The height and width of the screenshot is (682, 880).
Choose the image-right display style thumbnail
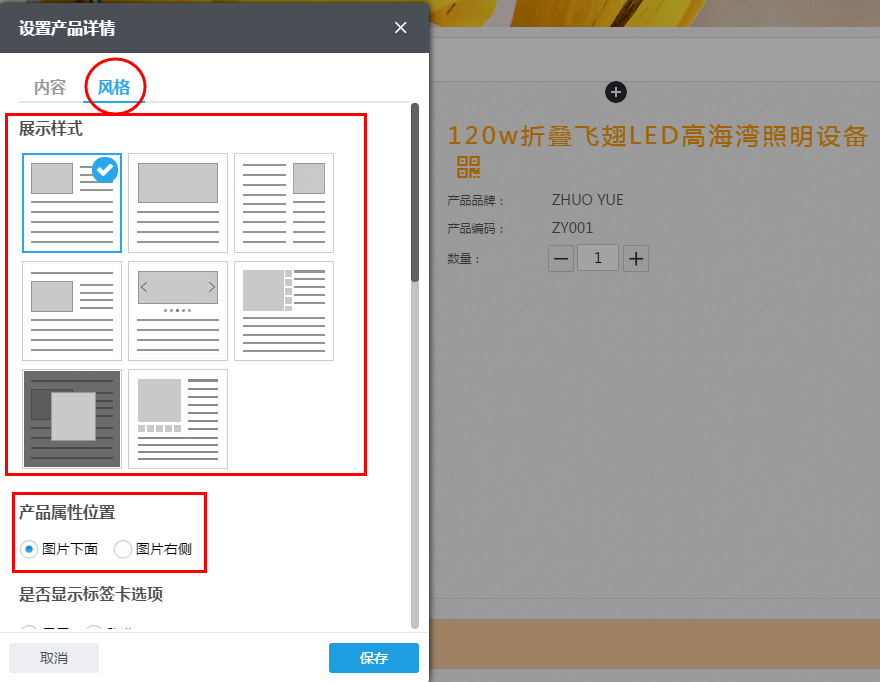[x=284, y=203]
